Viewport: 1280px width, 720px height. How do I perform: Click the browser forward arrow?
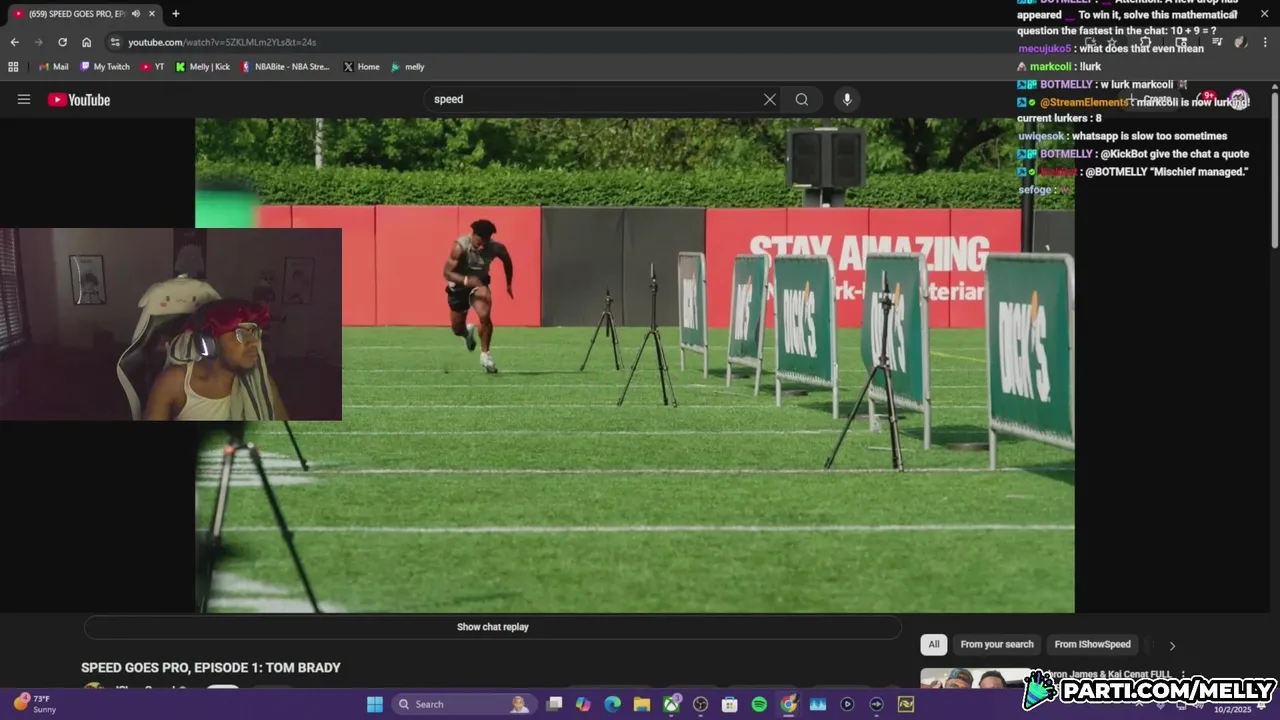coord(38,42)
